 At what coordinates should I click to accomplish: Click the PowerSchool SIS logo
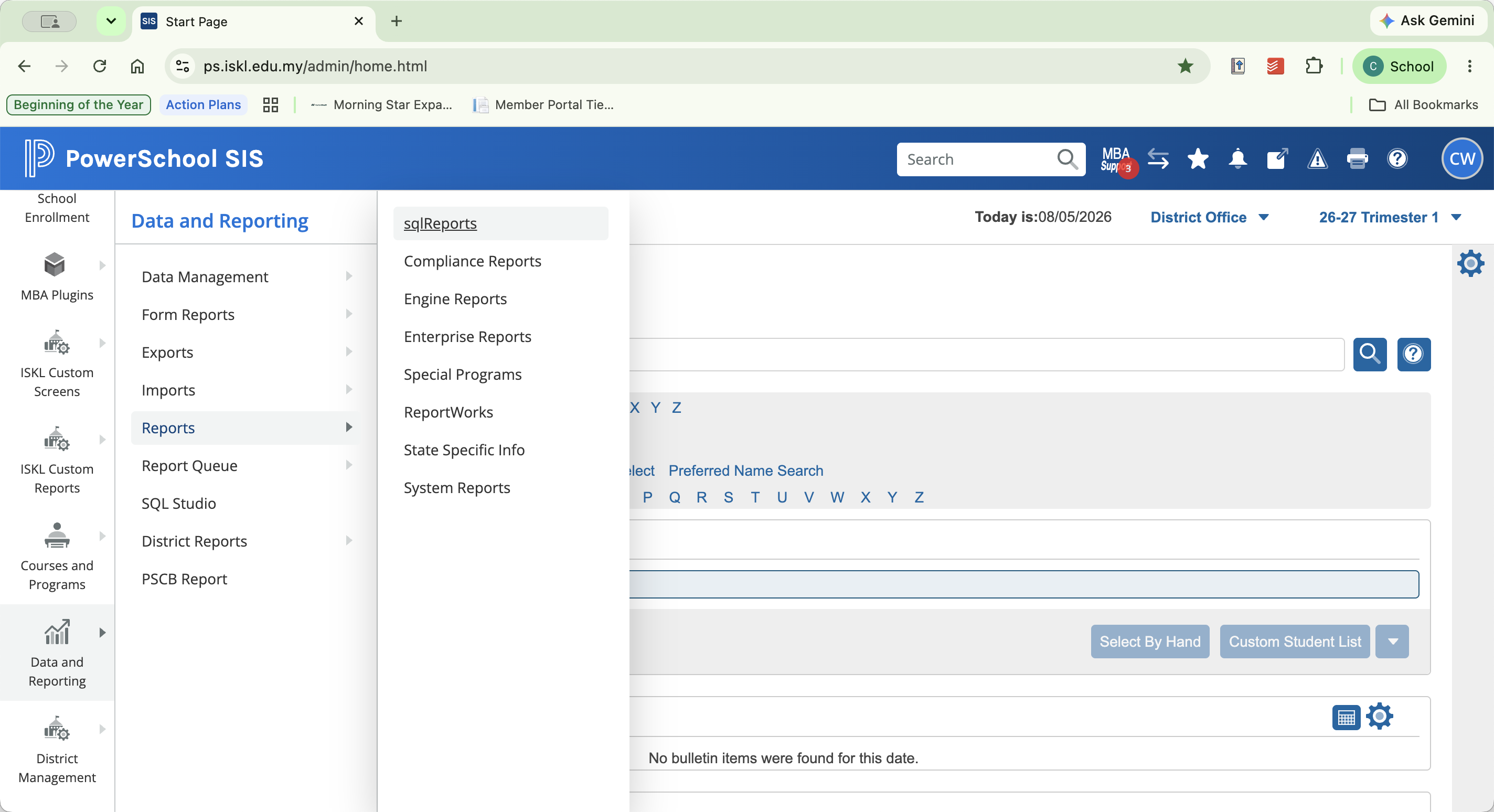coord(144,158)
